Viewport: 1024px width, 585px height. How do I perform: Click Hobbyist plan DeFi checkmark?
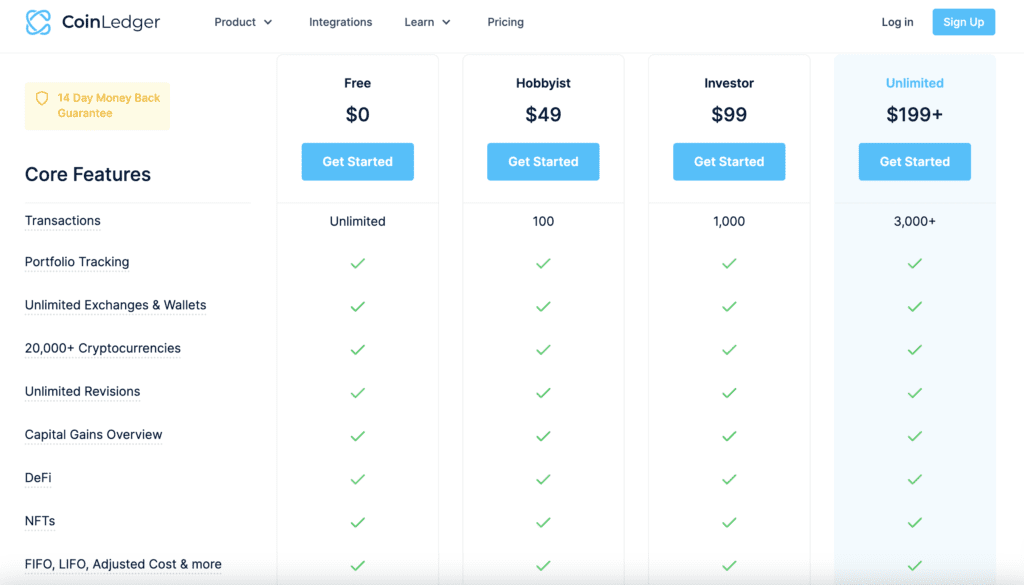[x=543, y=479]
